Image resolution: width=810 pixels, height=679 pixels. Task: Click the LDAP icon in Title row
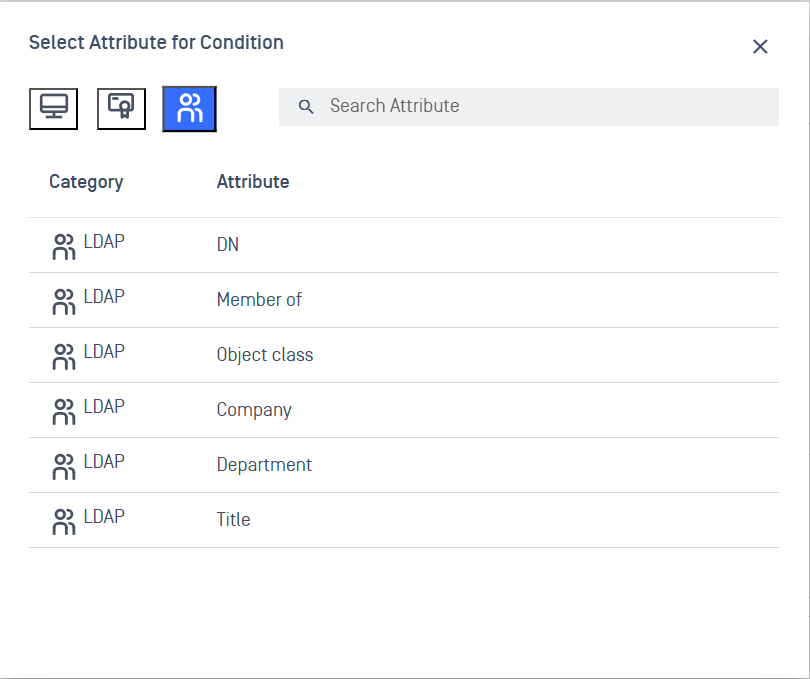[64, 522]
